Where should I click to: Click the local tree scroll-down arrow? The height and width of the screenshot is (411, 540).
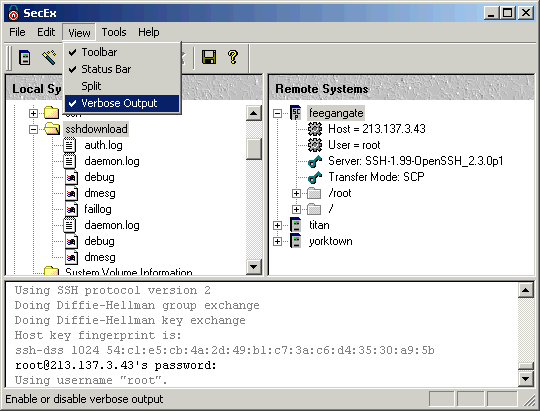254,266
